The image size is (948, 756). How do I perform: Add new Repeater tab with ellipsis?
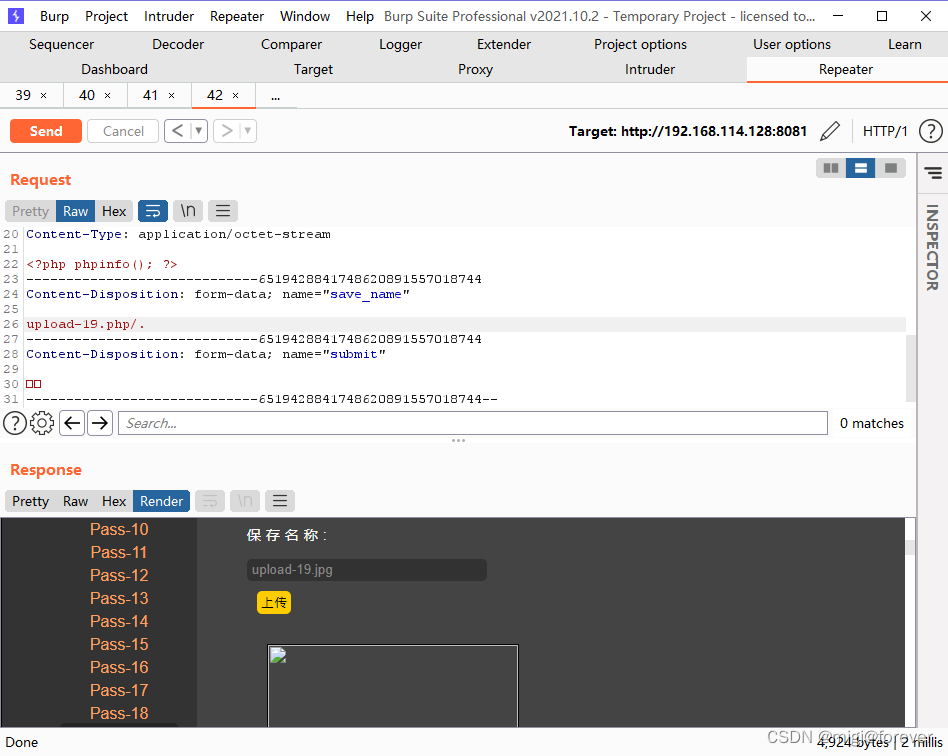276,96
